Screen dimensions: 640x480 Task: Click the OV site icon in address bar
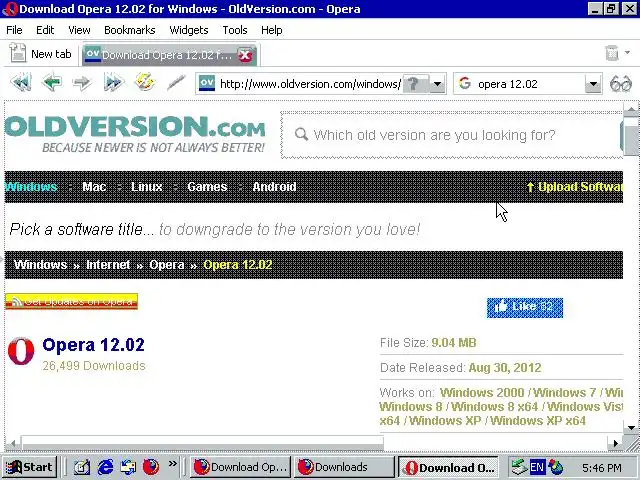(207, 84)
